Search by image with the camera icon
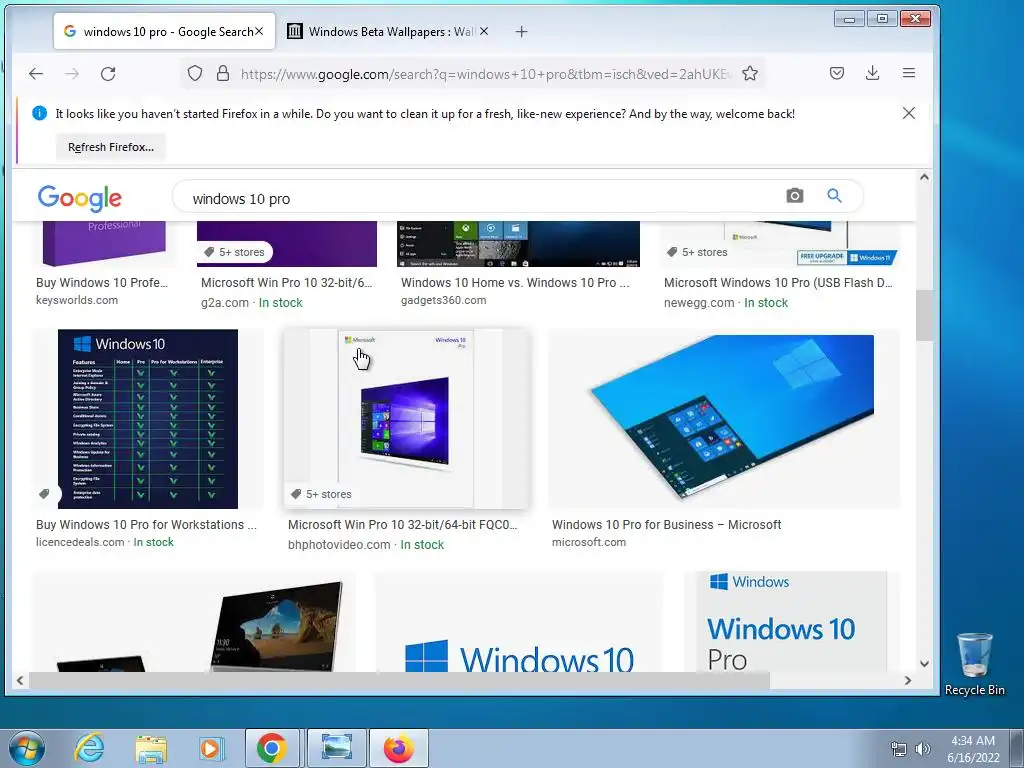The image size is (1024, 768). pos(795,195)
